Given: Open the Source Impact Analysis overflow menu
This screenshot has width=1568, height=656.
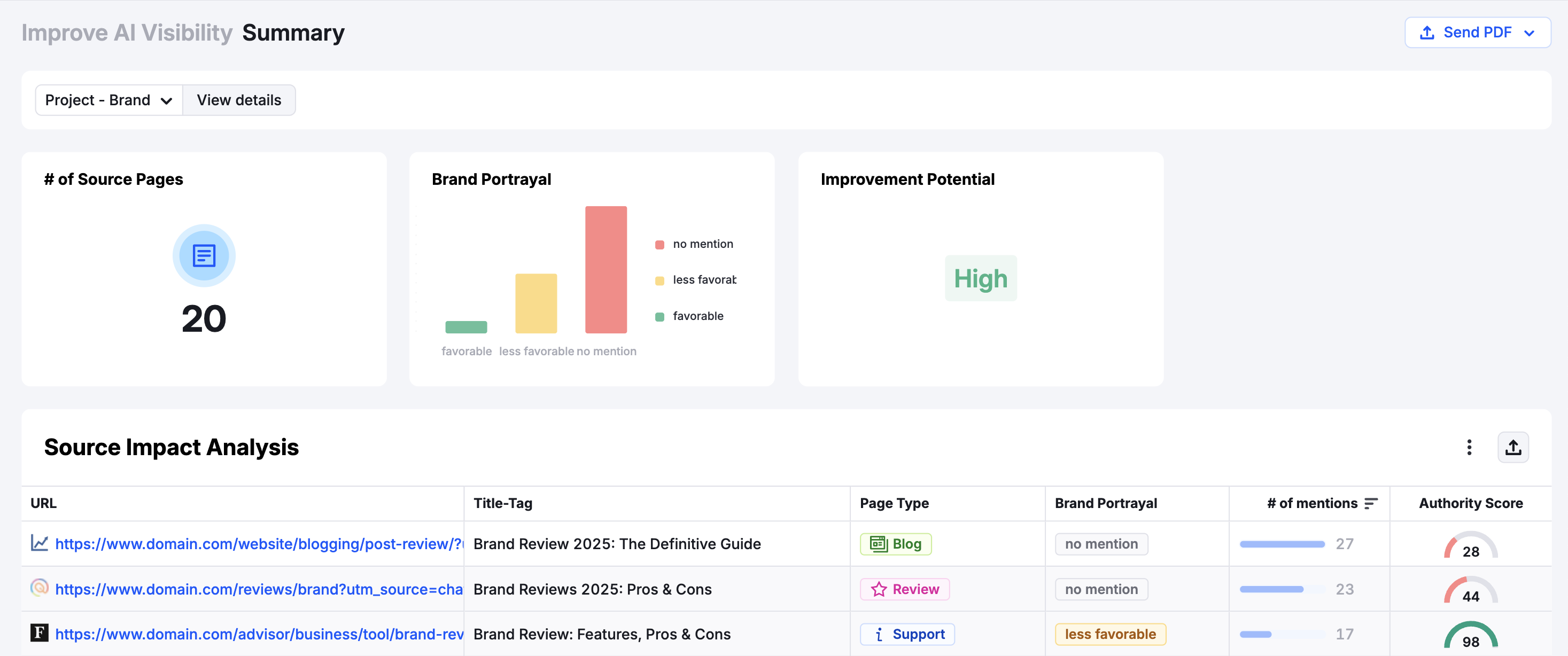Looking at the screenshot, I should [1469, 447].
